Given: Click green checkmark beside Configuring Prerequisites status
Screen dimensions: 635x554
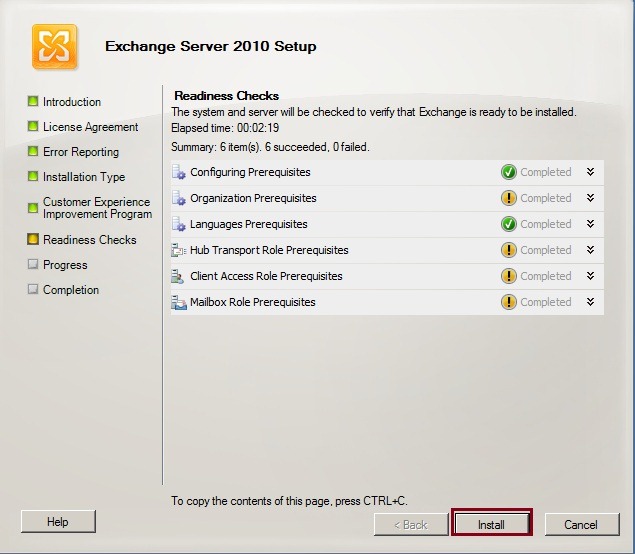Looking at the screenshot, I should [x=508, y=172].
